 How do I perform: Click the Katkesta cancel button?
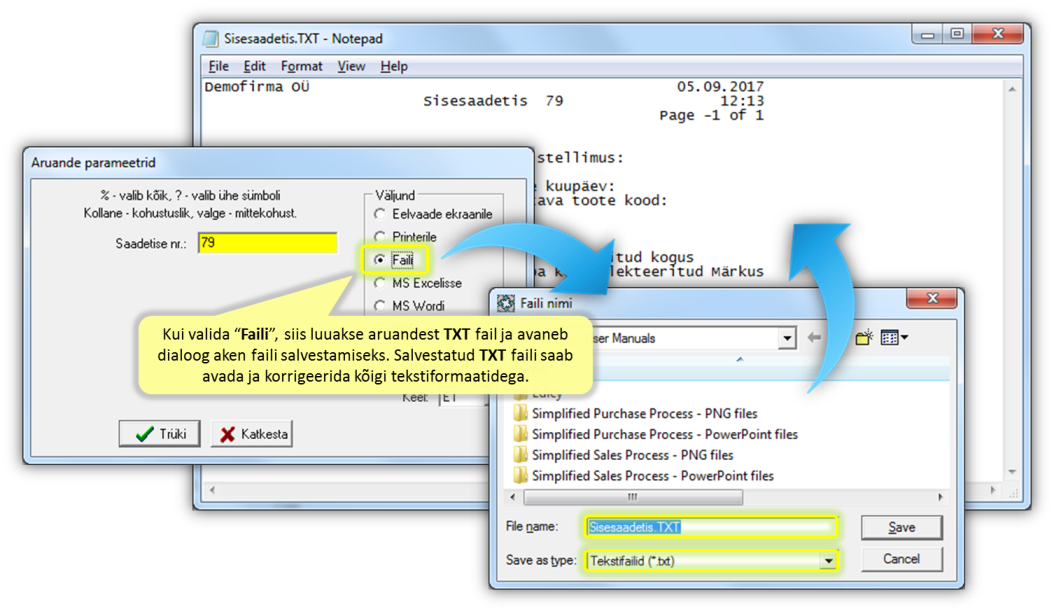[x=253, y=434]
